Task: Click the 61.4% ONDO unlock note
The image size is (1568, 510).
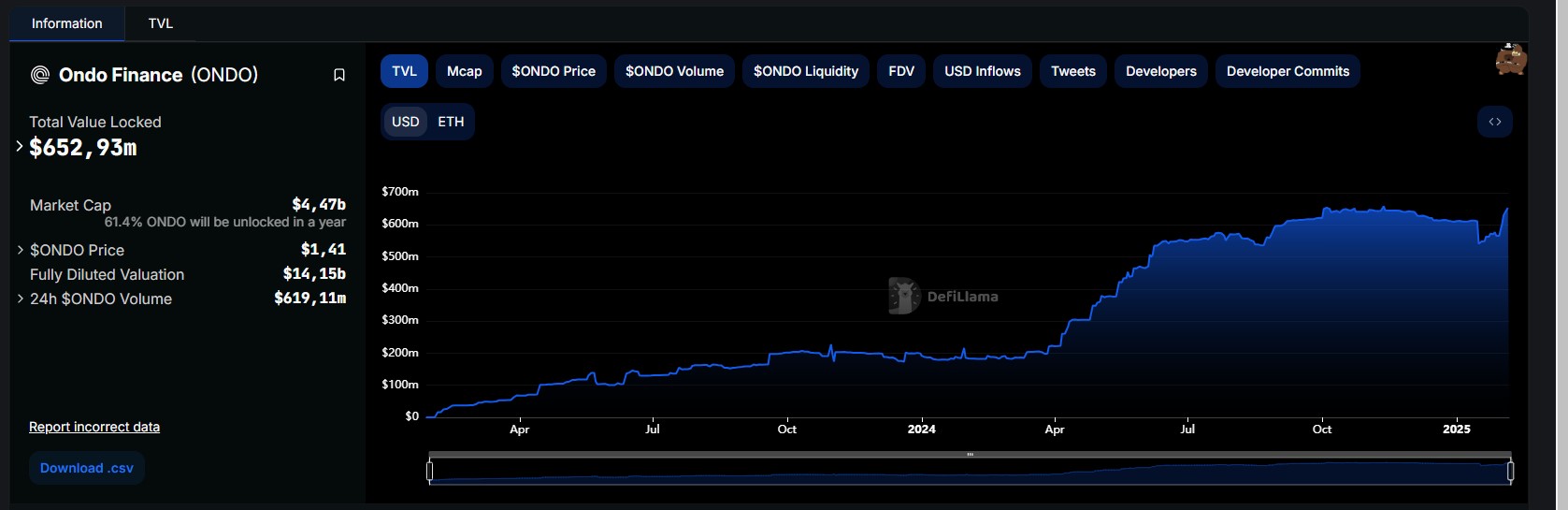Action: click(225, 222)
